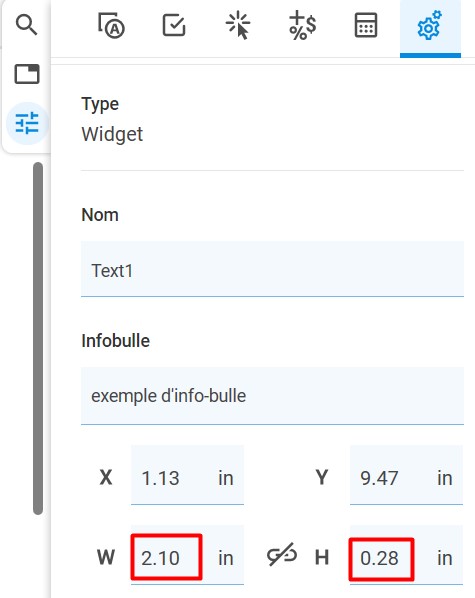This screenshot has width=475, height=598.
Task: Open the text appearance tab icon
Action: click(111, 26)
